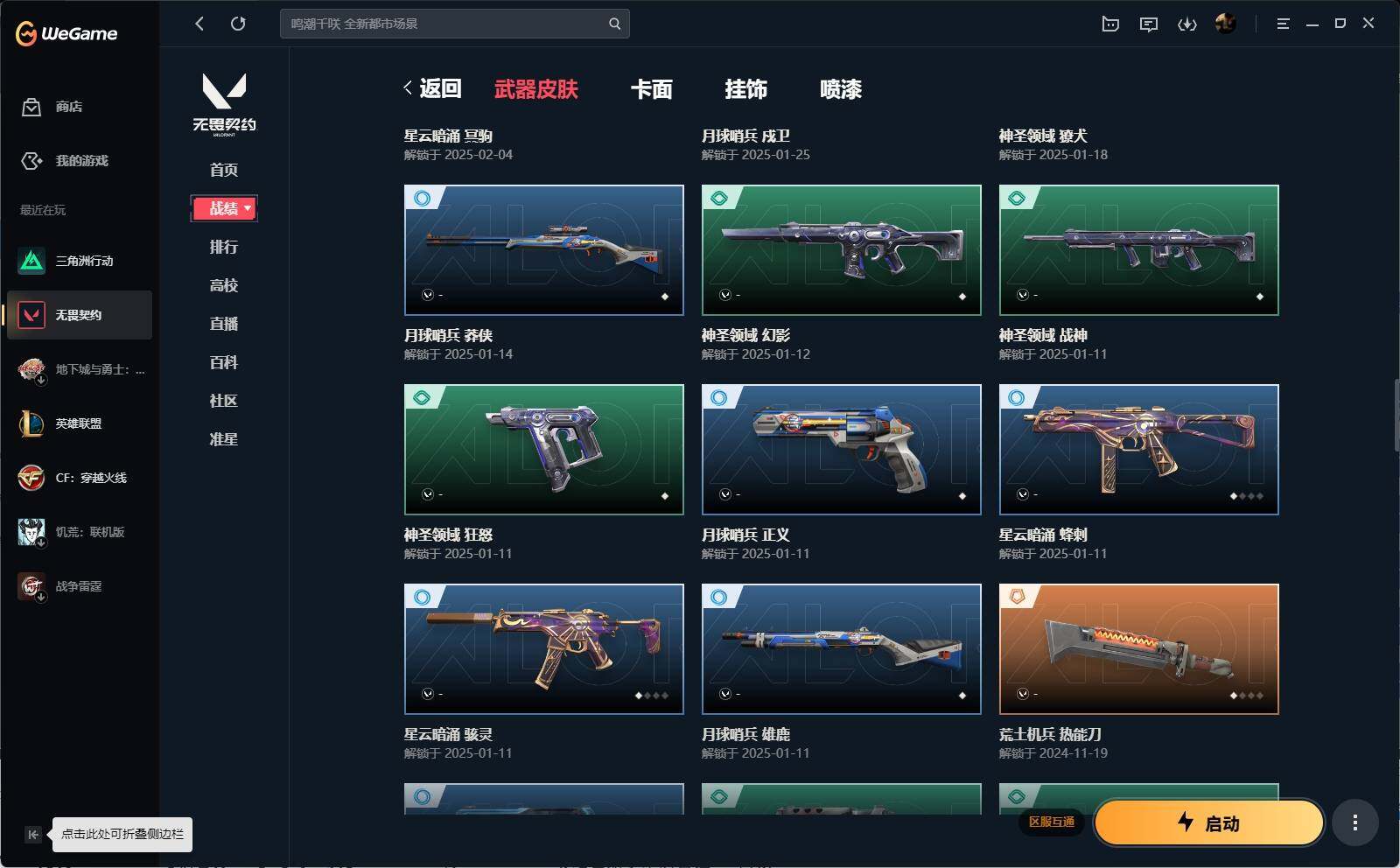Click the 启动 launch button

click(1208, 822)
